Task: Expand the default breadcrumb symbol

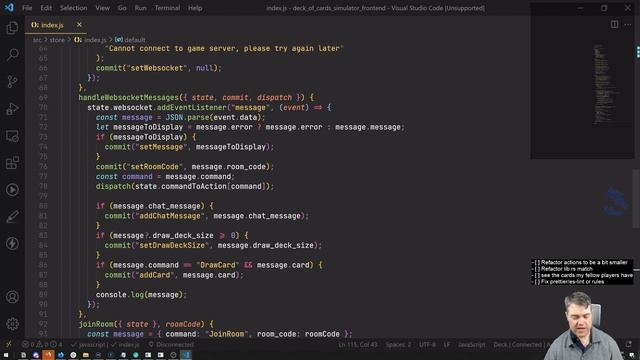Action: tap(130, 40)
